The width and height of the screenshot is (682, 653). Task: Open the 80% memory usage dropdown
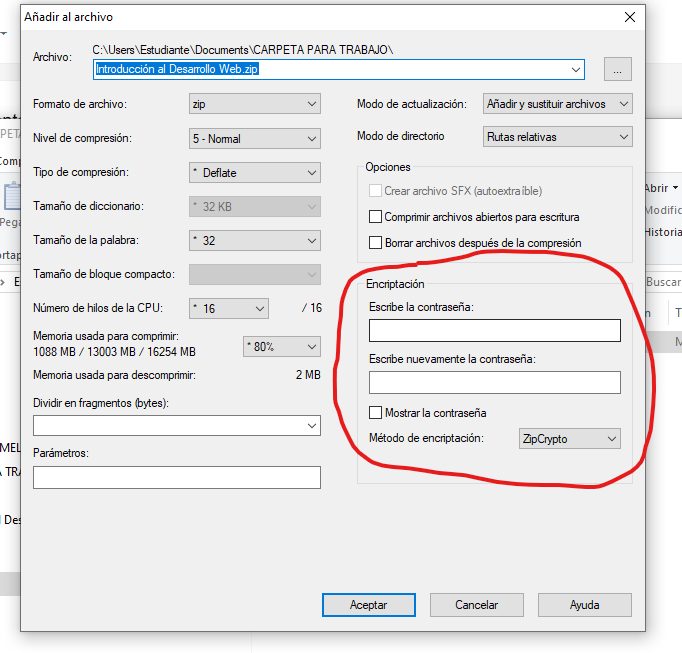[x=282, y=347]
